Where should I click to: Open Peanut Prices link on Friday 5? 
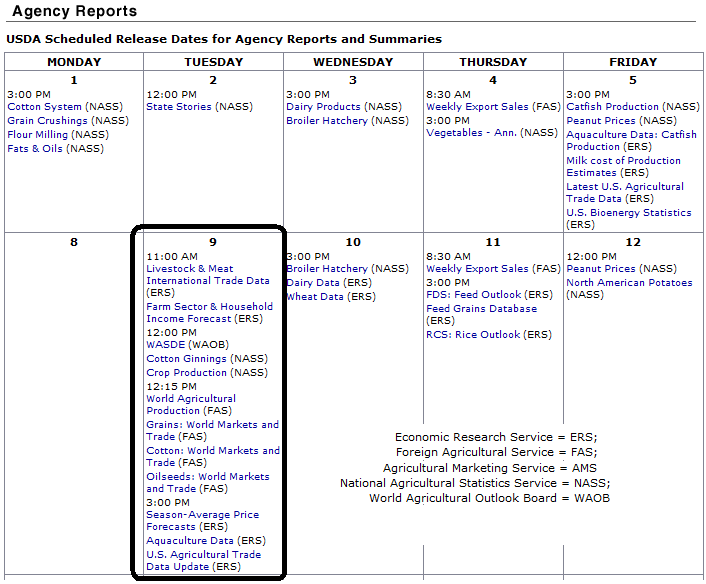[x=601, y=121]
